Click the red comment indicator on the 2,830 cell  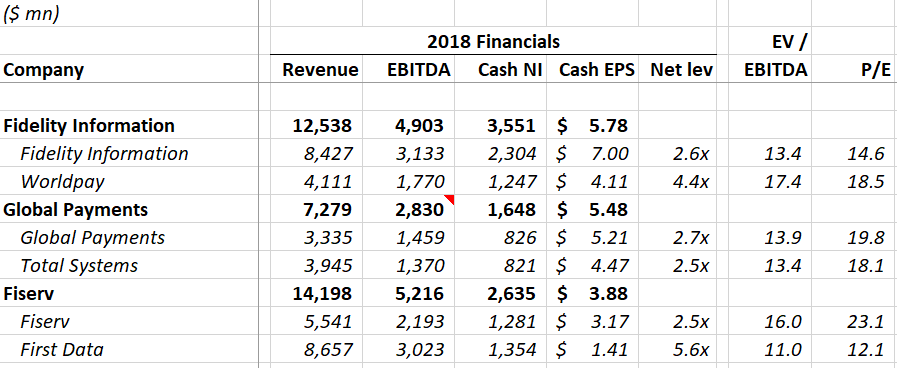coord(450,199)
